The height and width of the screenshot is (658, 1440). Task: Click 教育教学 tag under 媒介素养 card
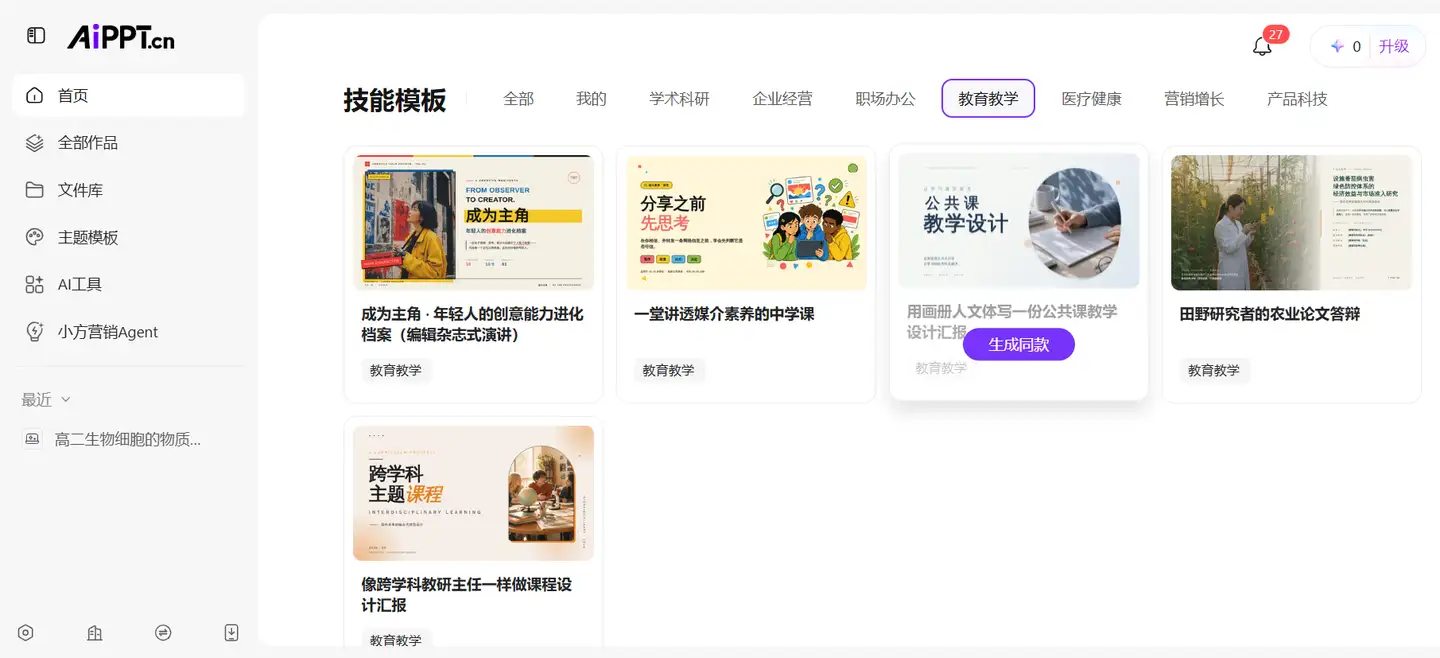(x=669, y=370)
